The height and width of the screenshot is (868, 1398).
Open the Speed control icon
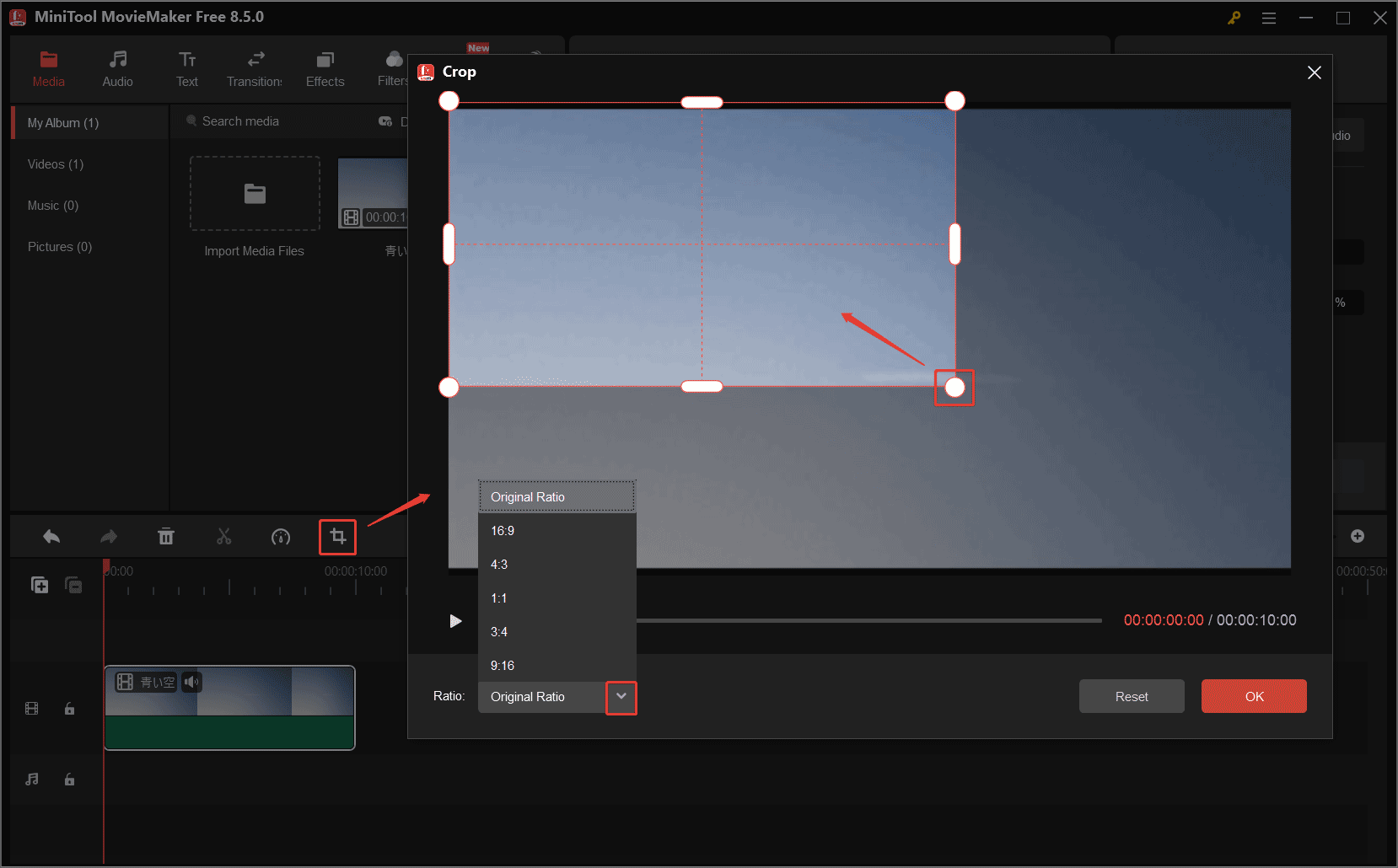click(x=281, y=537)
